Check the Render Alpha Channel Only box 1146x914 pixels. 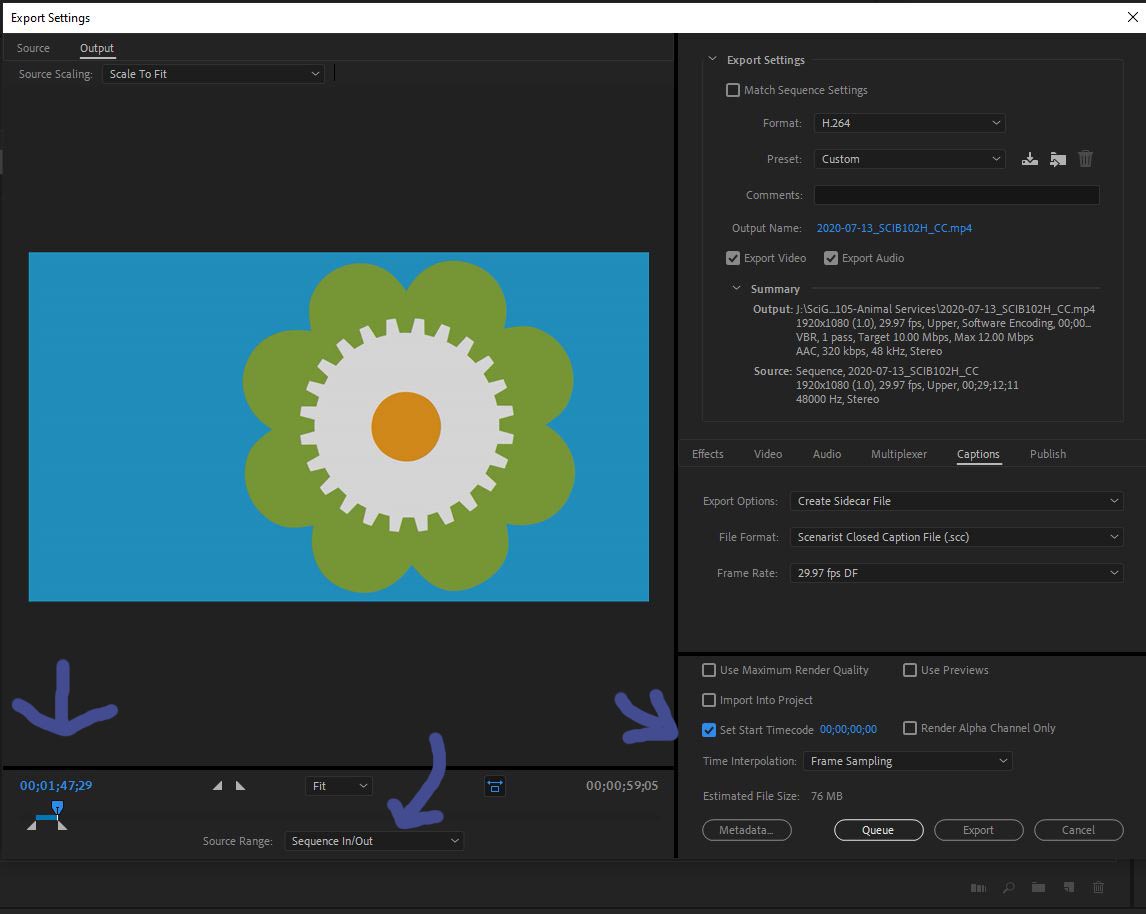tap(910, 728)
